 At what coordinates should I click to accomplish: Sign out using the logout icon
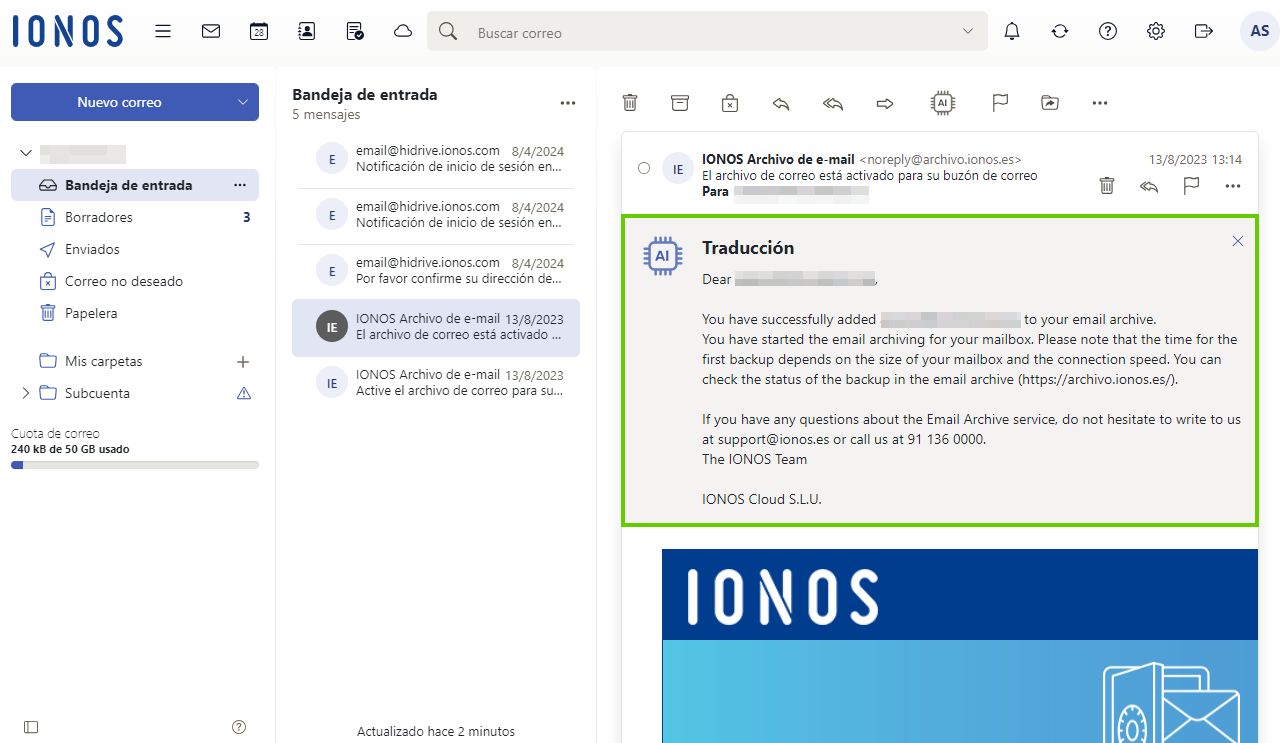point(1204,31)
